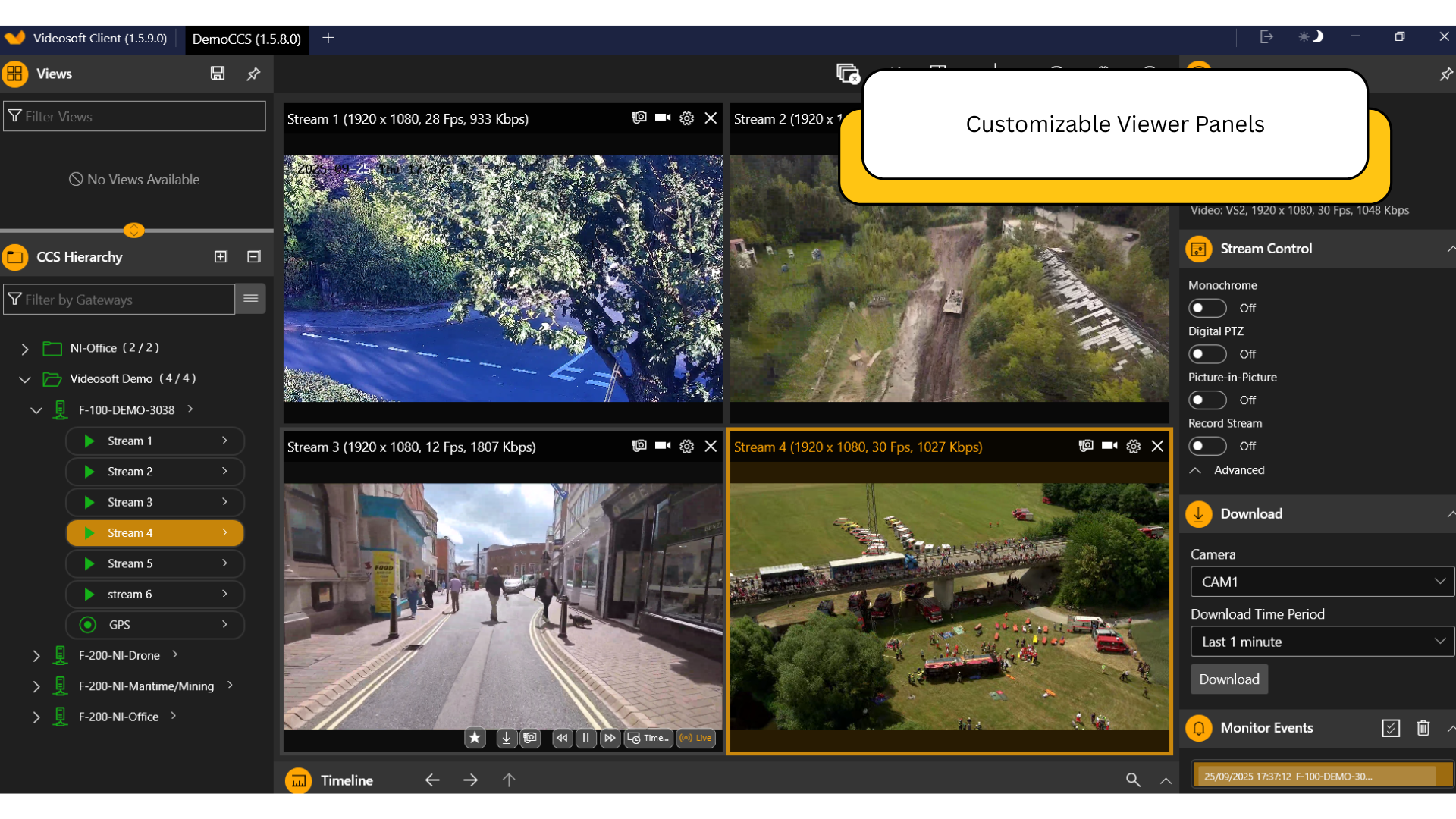1456x819 pixels.
Task: Click the camera record icon on Stream 4
Action: pyautogui.click(x=1109, y=447)
